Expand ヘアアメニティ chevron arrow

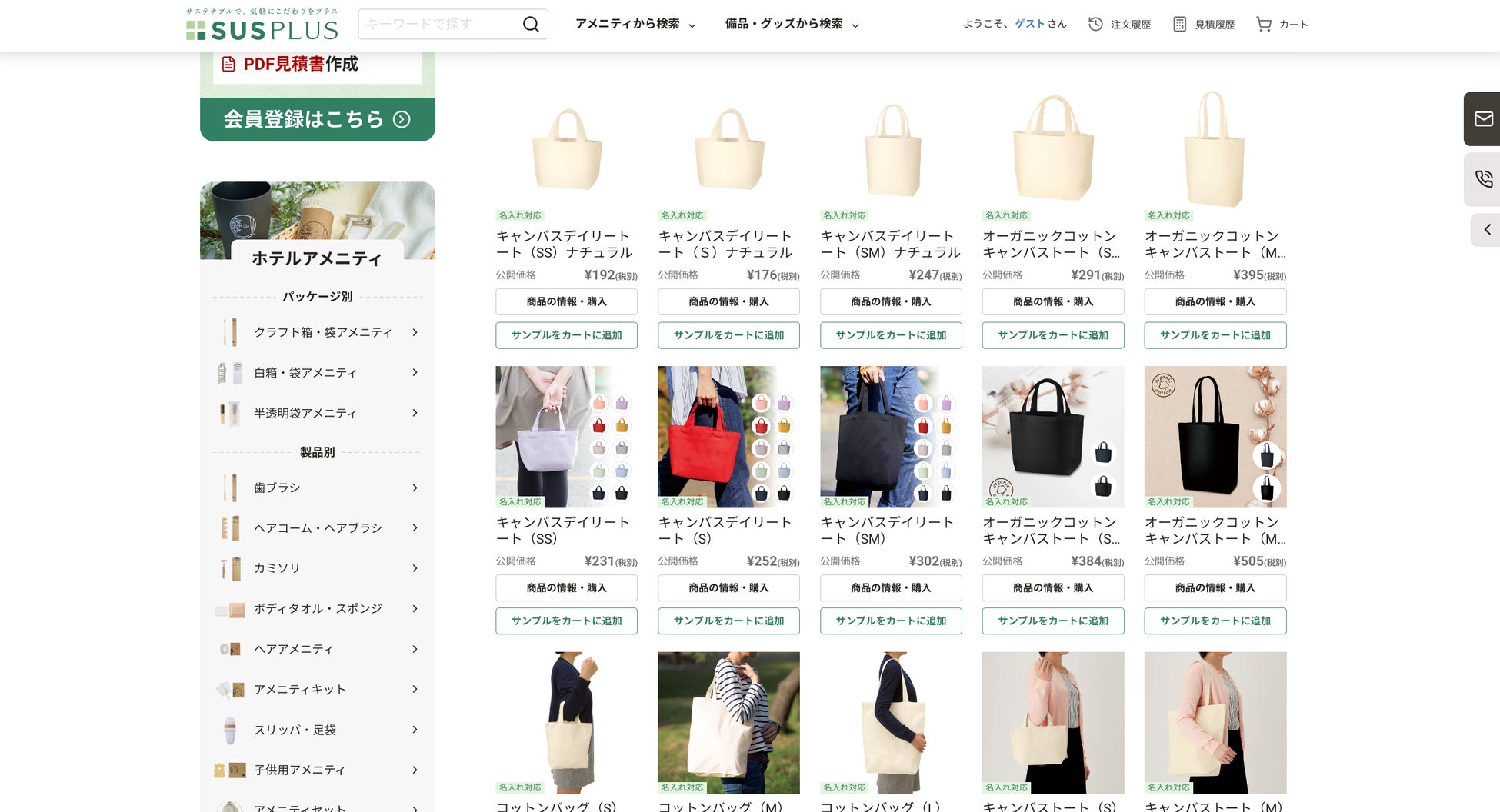[415, 649]
